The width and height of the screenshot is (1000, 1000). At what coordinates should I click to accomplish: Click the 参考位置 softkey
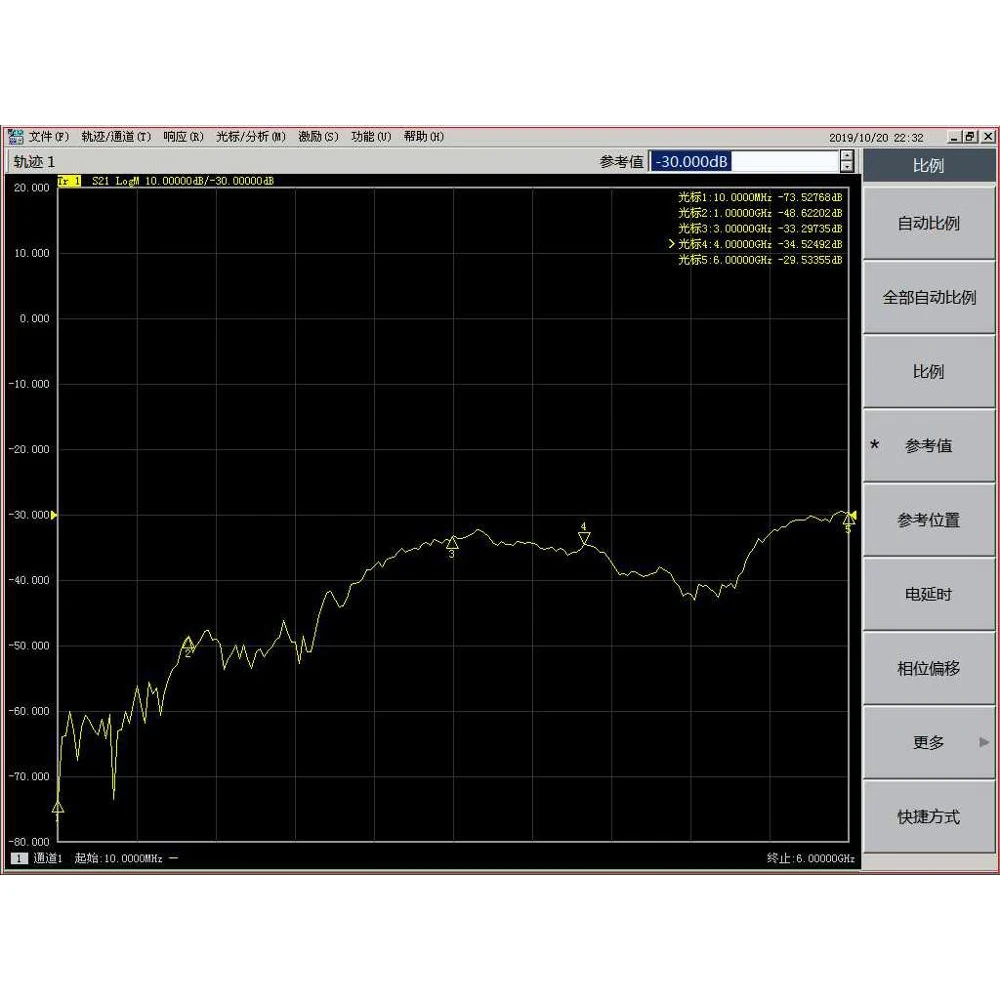point(929,520)
